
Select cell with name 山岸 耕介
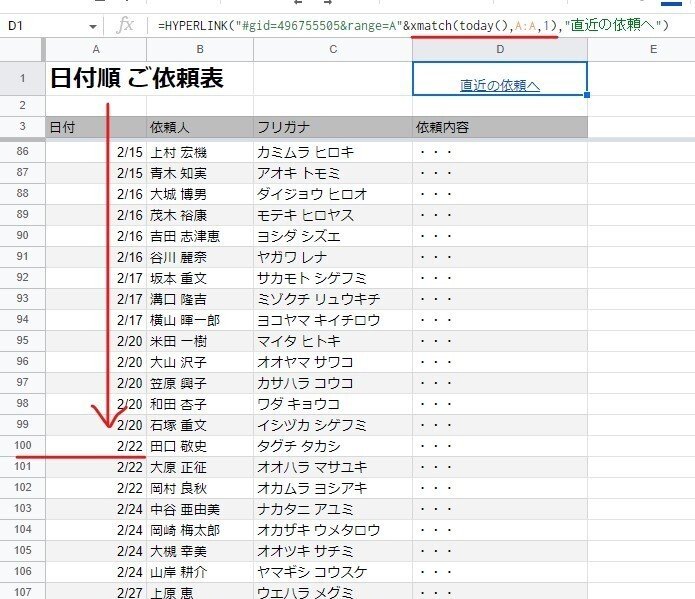(200, 572)
